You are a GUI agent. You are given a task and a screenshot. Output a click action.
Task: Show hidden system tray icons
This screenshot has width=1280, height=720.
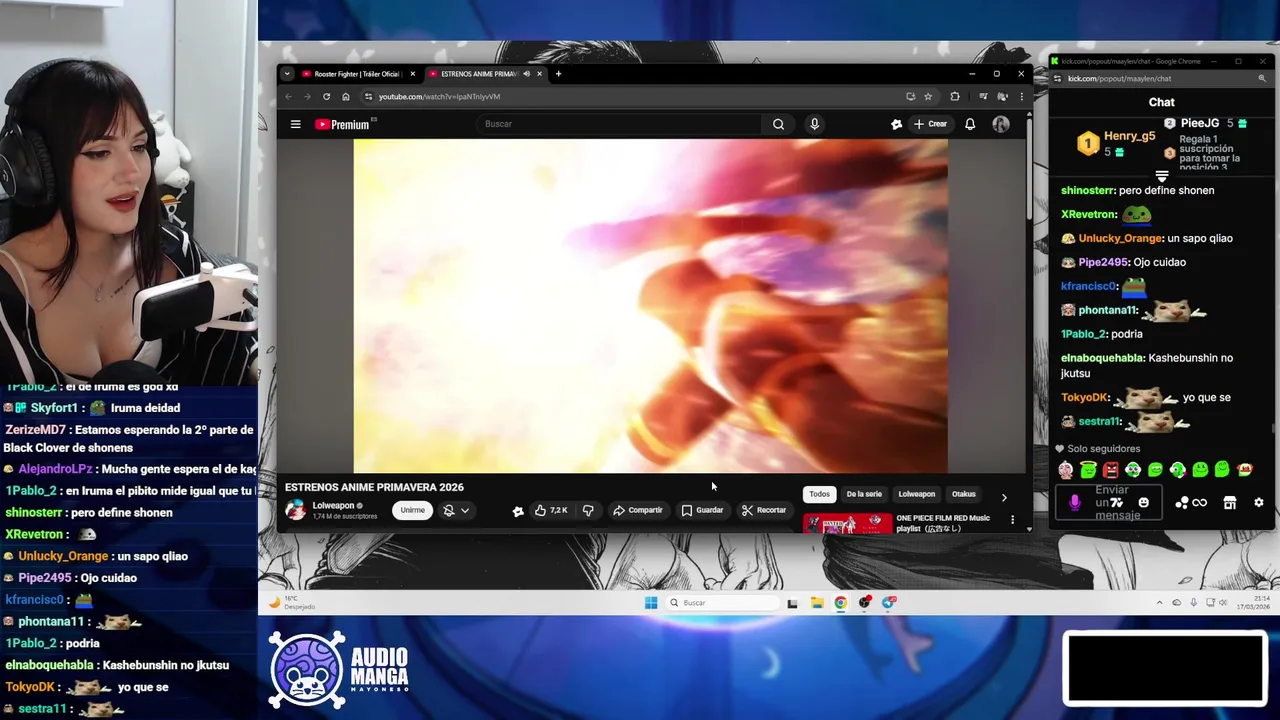1160,603
